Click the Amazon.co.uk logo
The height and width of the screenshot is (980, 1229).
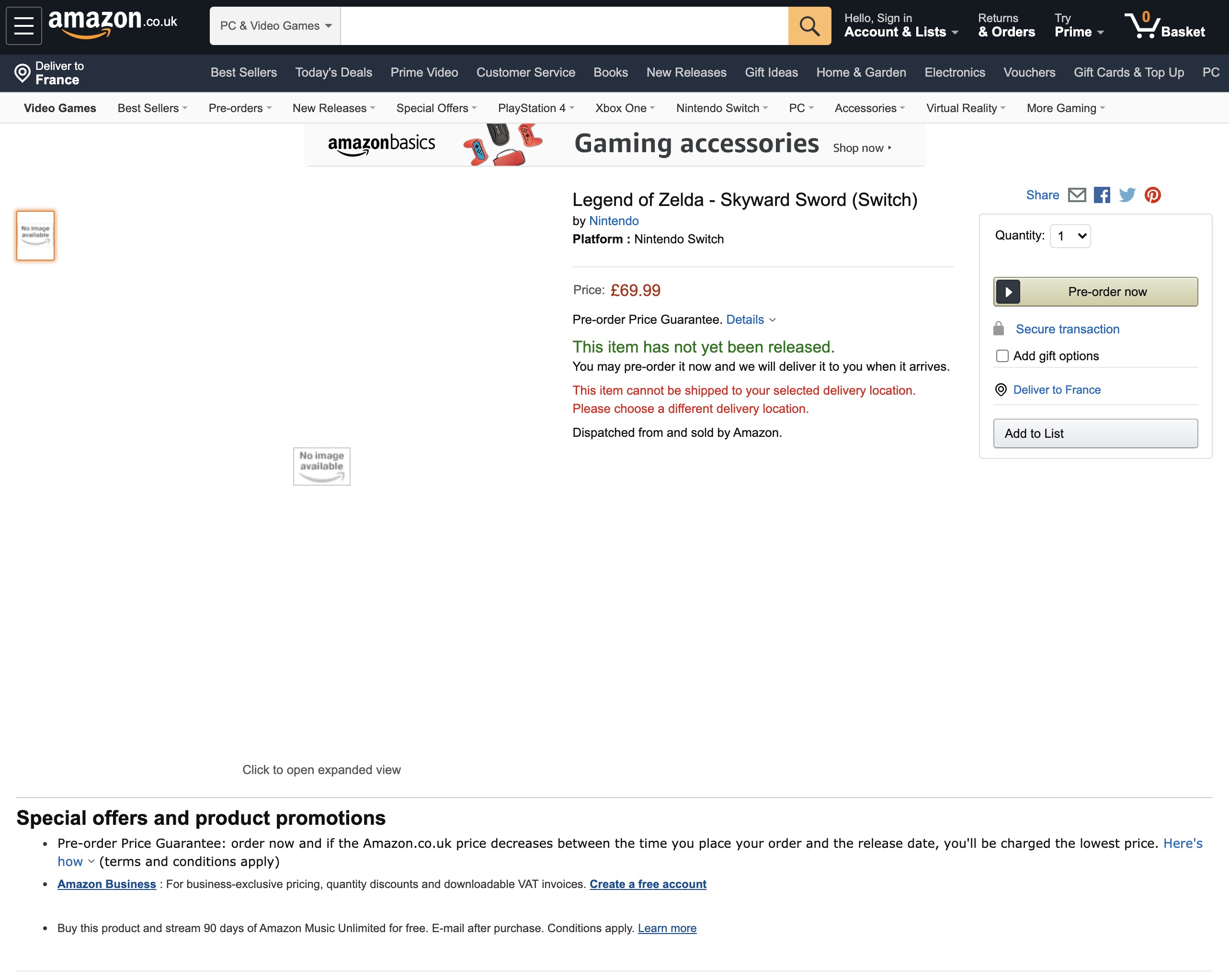[x=112, y=24]
